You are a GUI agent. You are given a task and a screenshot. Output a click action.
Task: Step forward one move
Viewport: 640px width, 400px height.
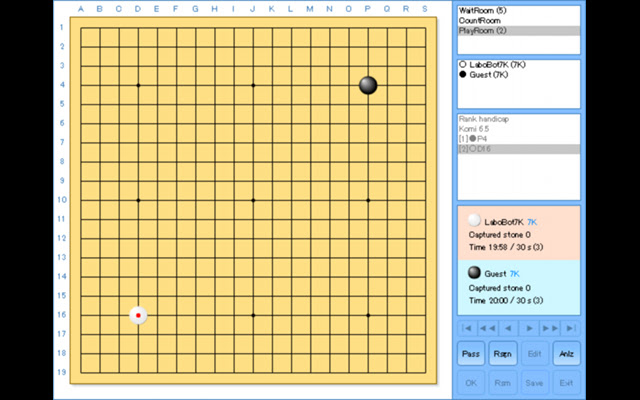tap(529, 328)
